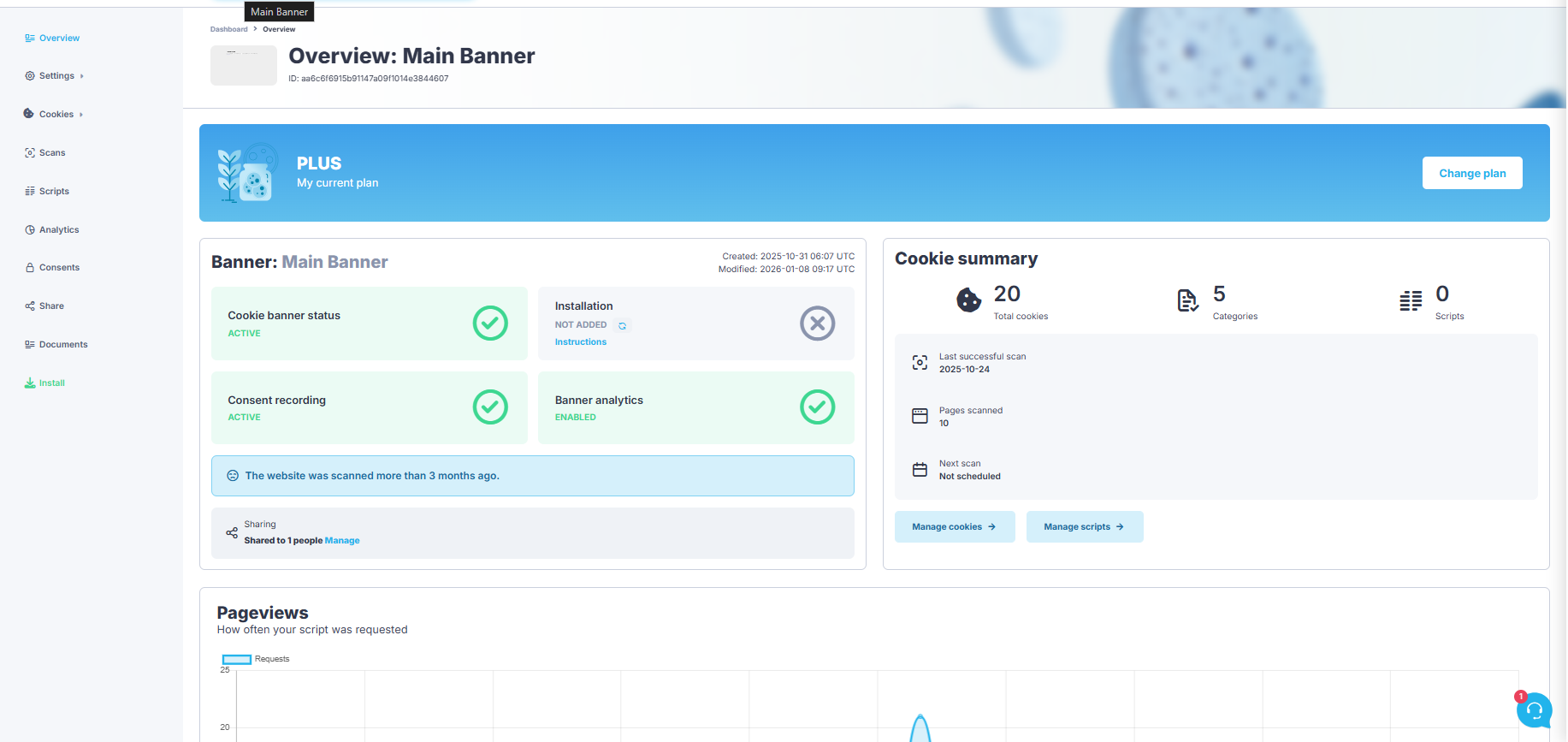This screenshot has width=1568, height=742.
Task: Click the Manage cookies button
Action: (954, 527)
